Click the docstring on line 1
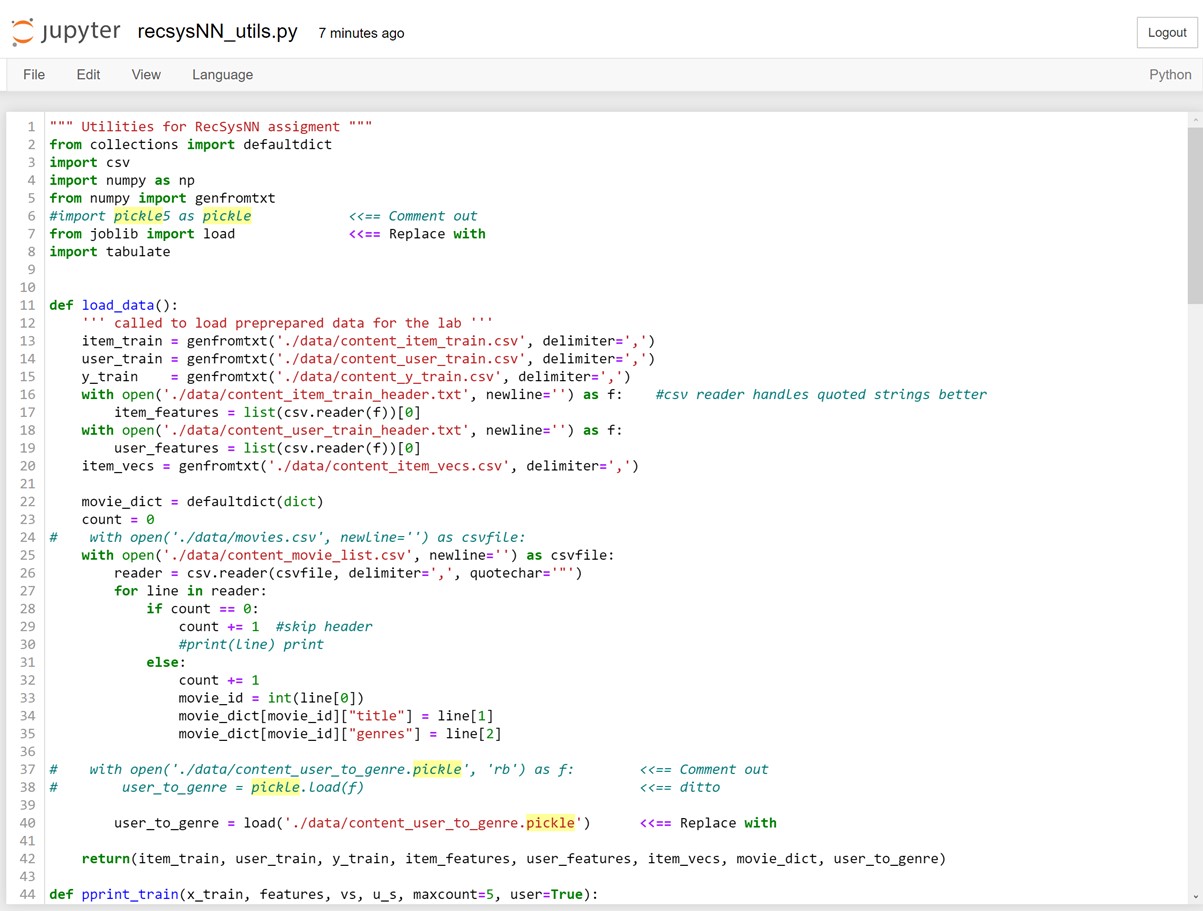This screenshot has width=1203, height=911. 211,126
